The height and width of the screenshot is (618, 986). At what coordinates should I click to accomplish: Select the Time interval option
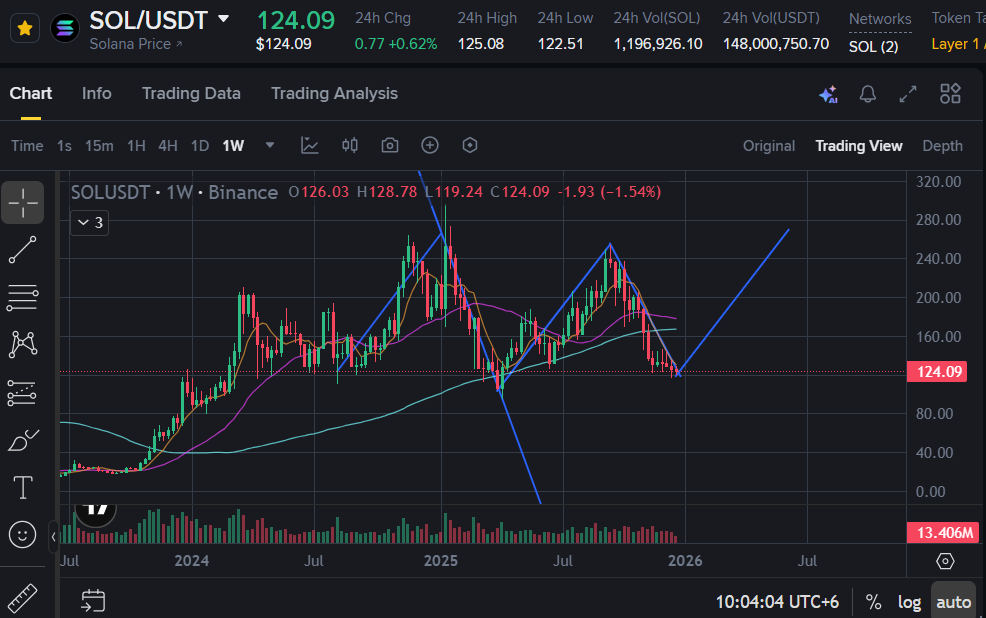(x=27, y=146)
